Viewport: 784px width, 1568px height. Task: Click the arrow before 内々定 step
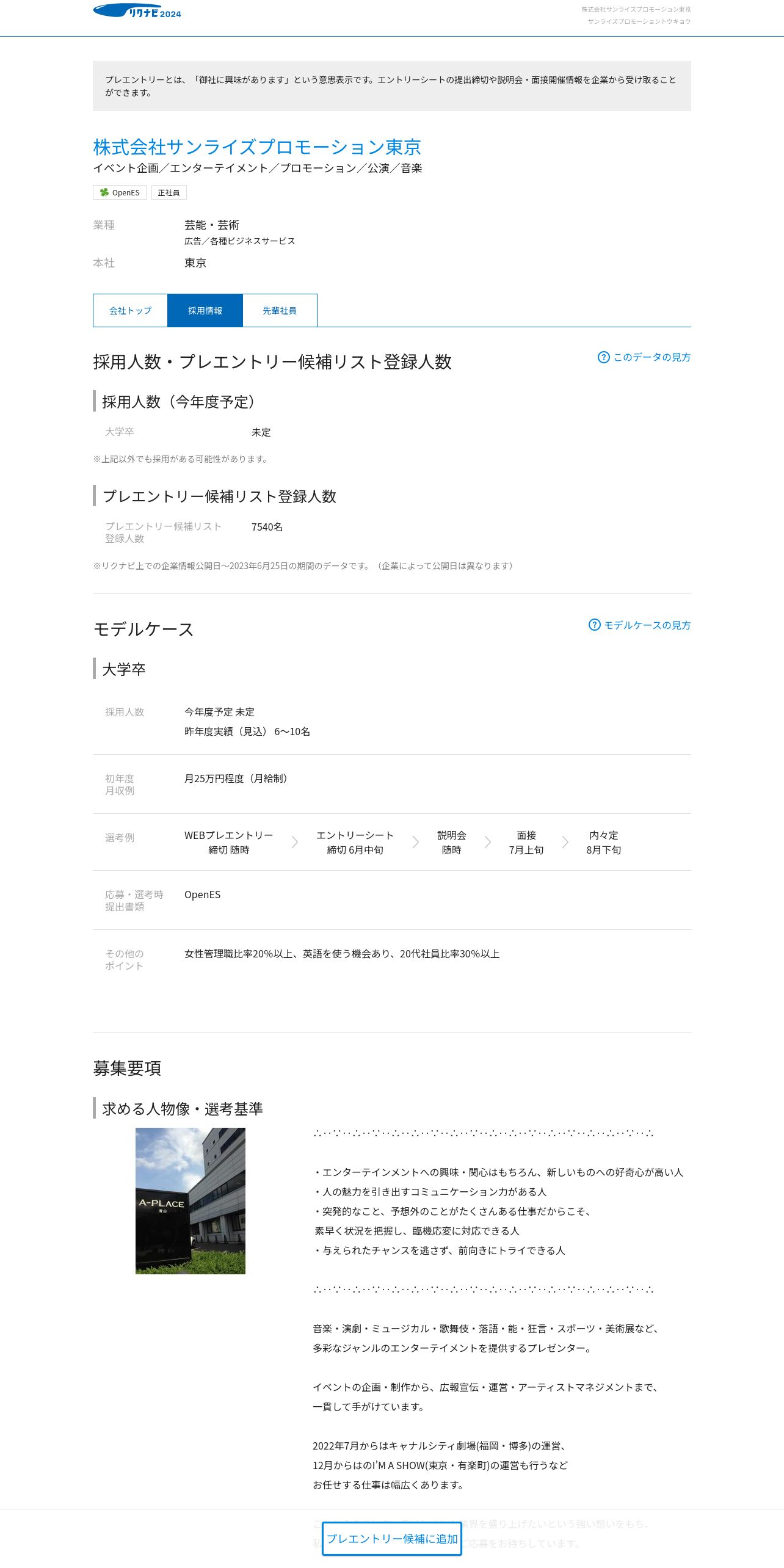click(x=565, y=842)
